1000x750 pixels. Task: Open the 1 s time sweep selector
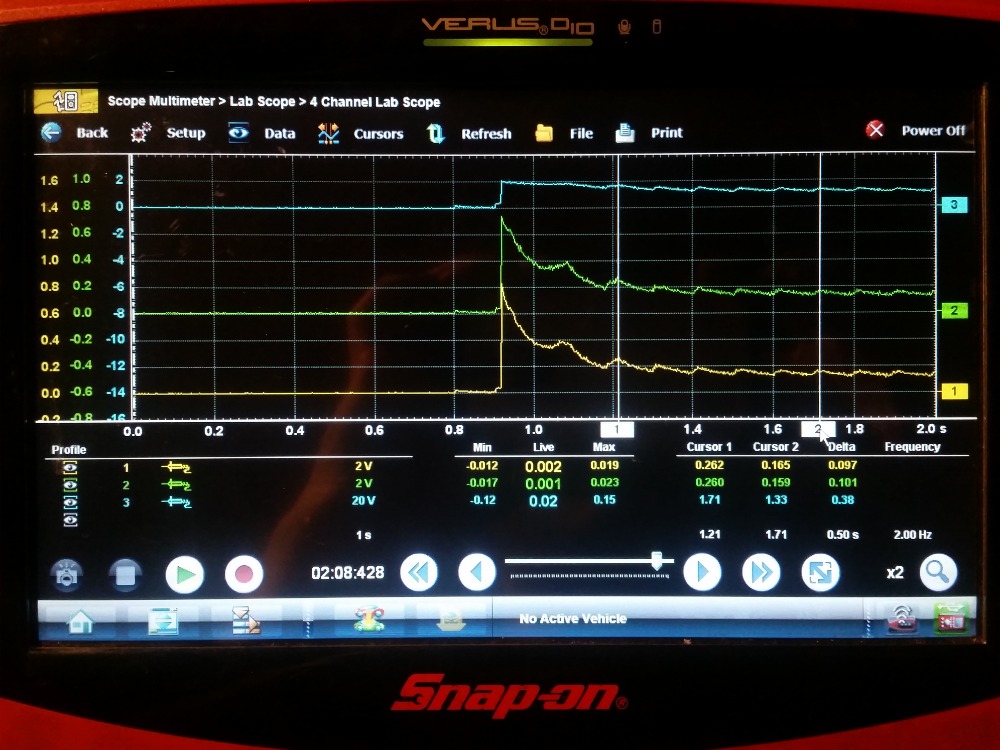click(363, 535)
